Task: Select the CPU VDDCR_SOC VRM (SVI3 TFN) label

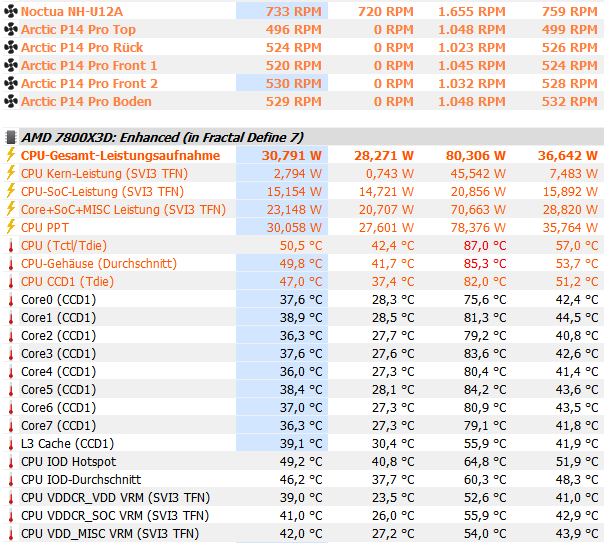Action: (x=115, y=516)
